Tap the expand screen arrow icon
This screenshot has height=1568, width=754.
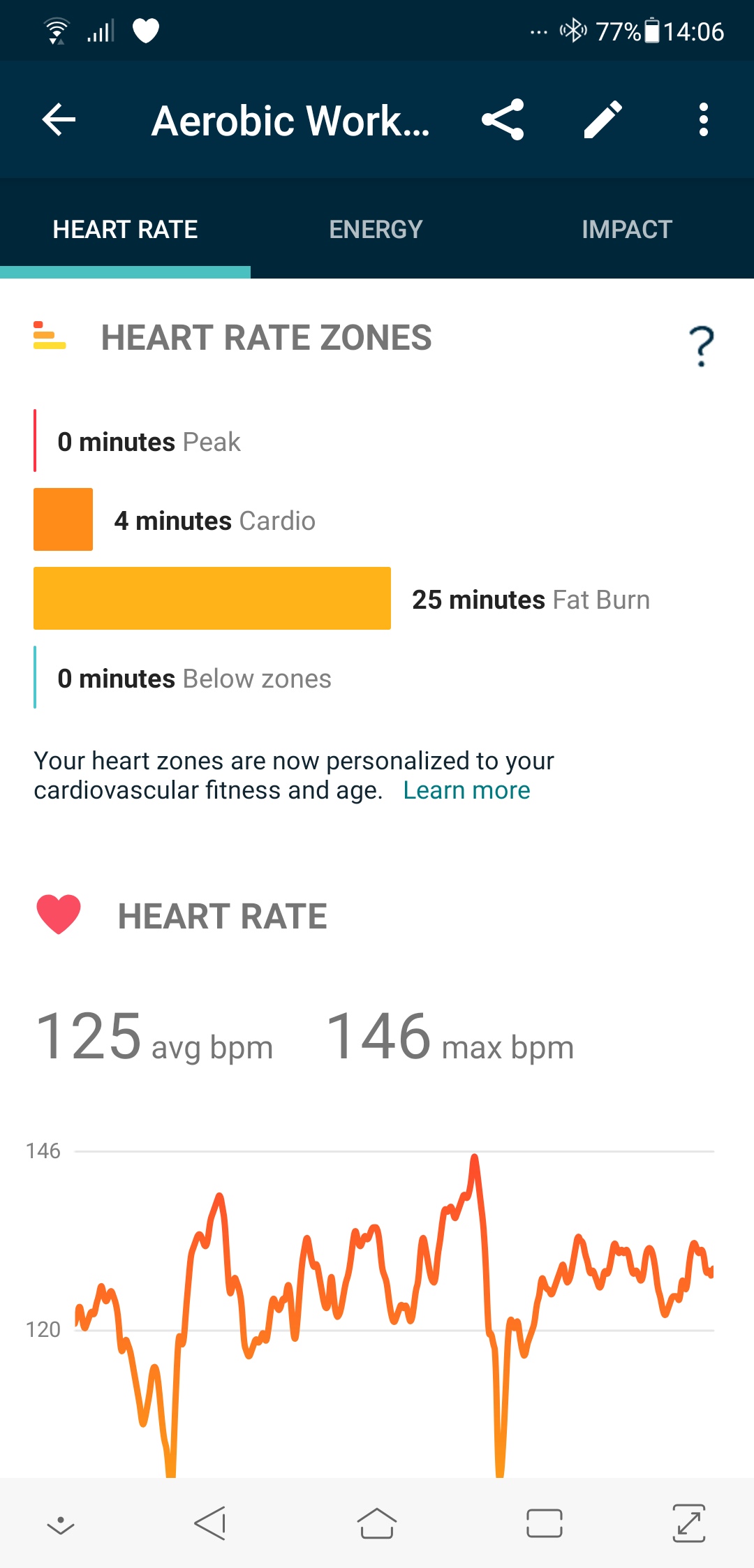tap(688, 1523)
